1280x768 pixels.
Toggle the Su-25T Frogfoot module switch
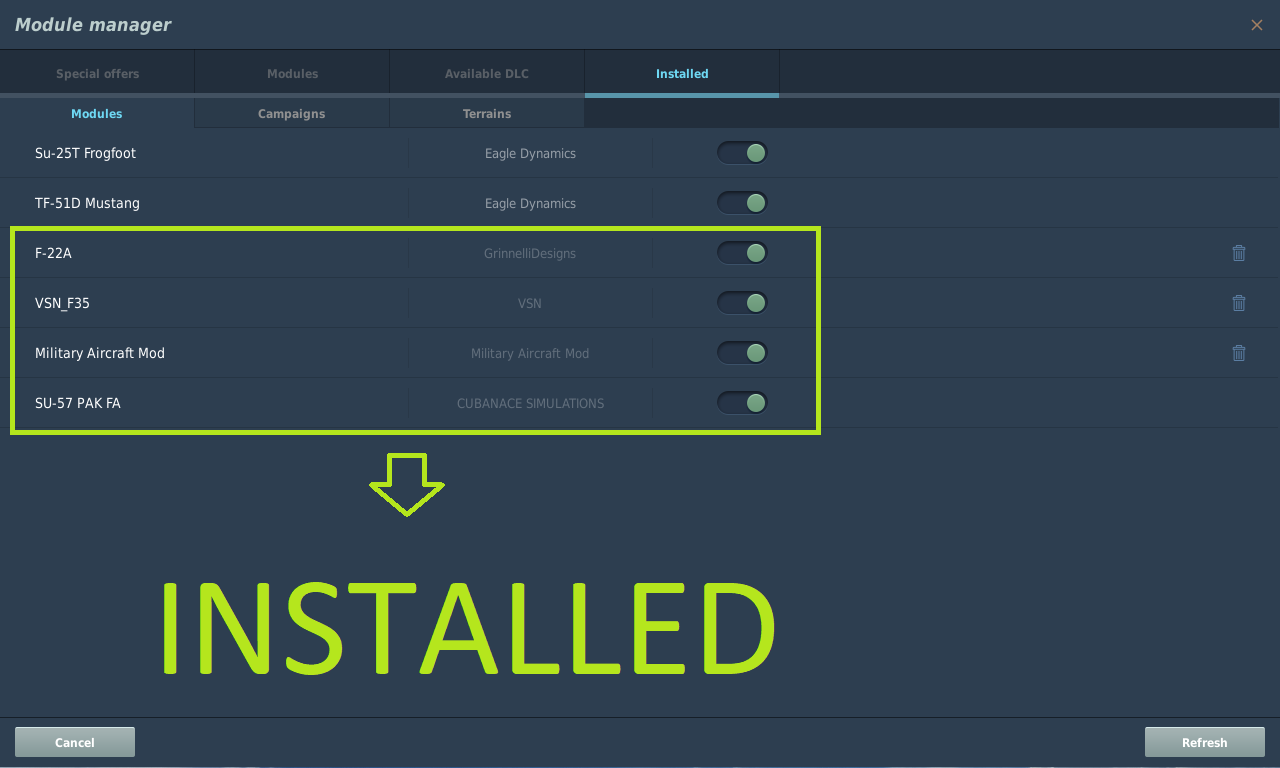[742, 153]
